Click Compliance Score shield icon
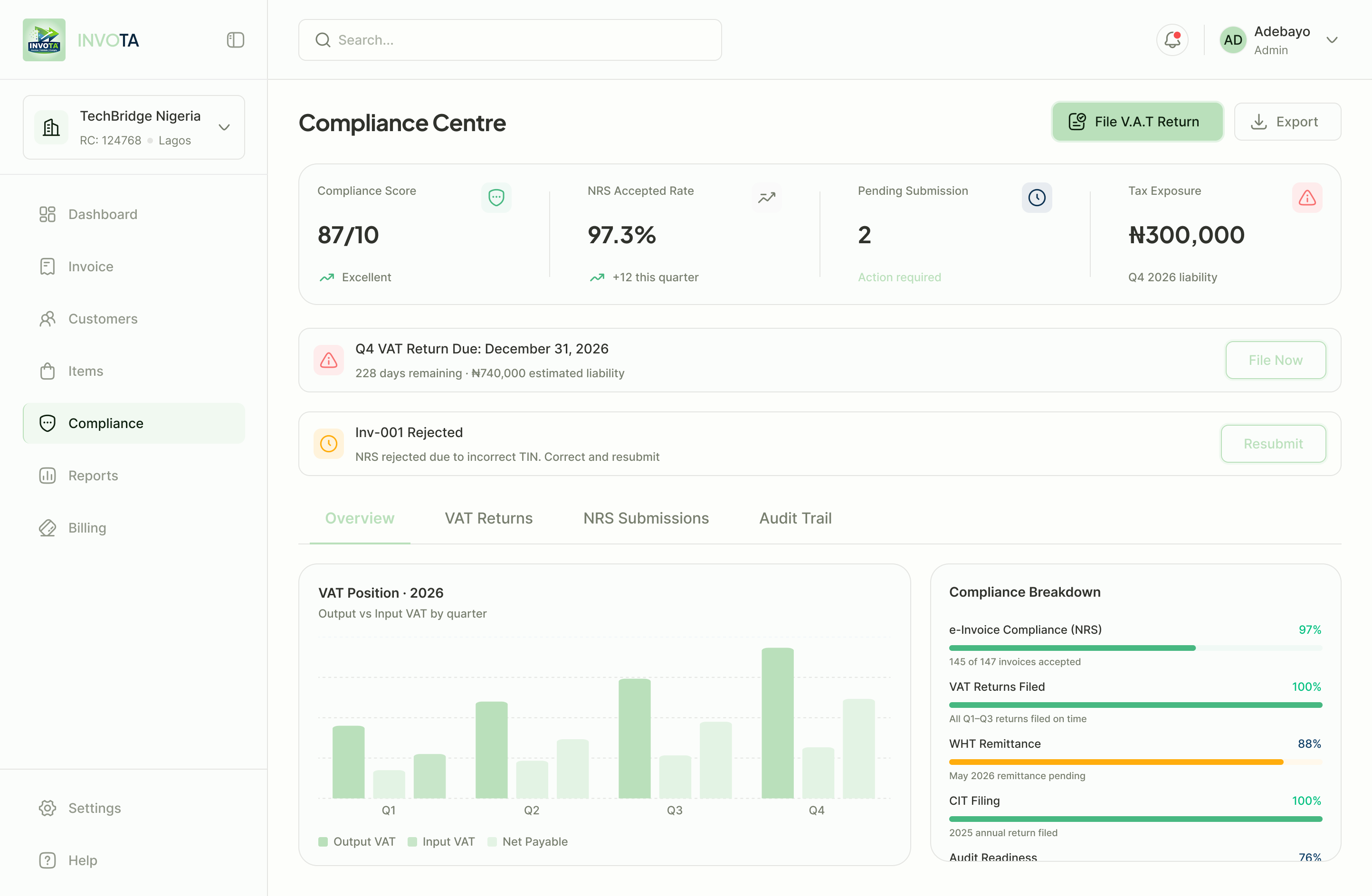The width and height of the screenshot is (1372, 896). click(496, 197)
